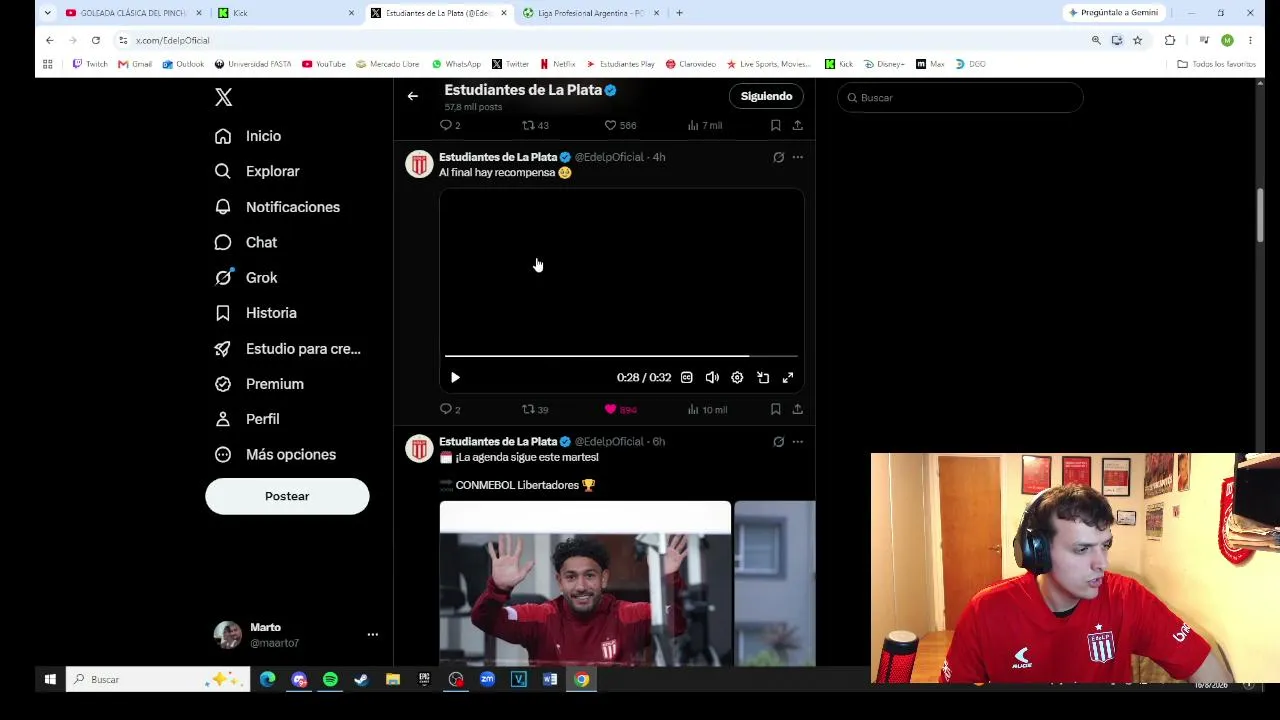Screen dimensions: 1280x720
Task: Bookmark this page with the star icon
Action: [x=1137, y=40]
